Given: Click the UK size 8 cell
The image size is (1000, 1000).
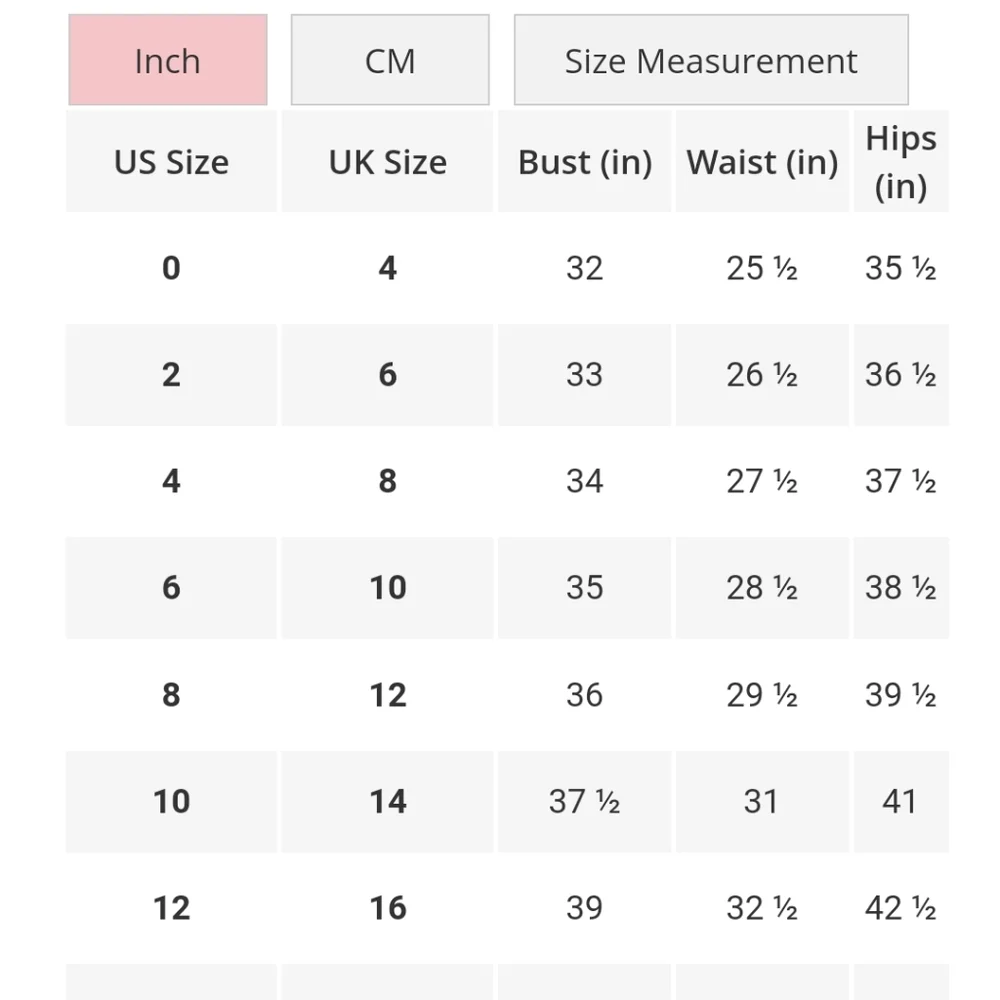Looking at the screenshot, I should [387, 481].
